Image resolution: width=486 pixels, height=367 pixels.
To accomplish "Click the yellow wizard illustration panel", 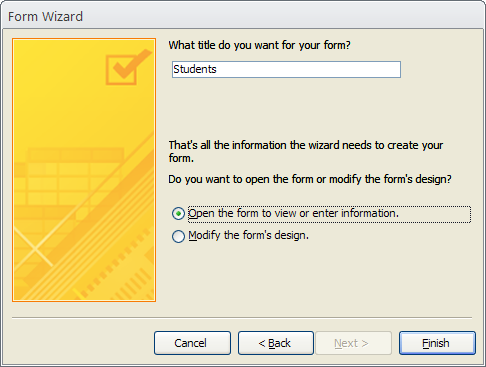I will [84, 170].
